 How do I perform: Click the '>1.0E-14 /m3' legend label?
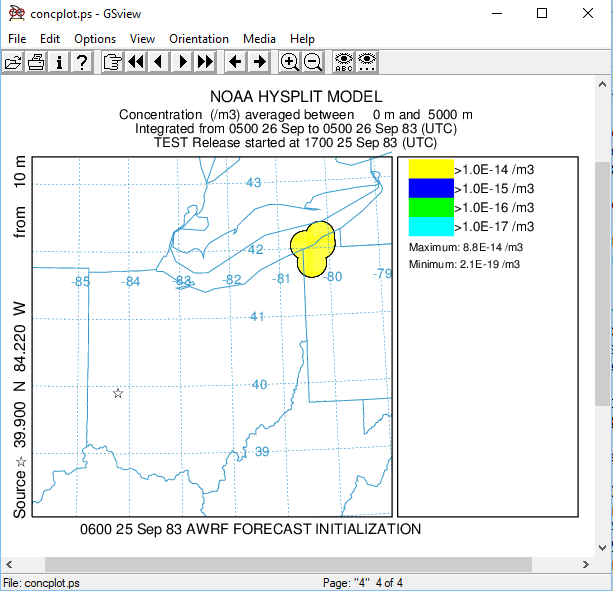pyautogui.click(x=494, y=170)
